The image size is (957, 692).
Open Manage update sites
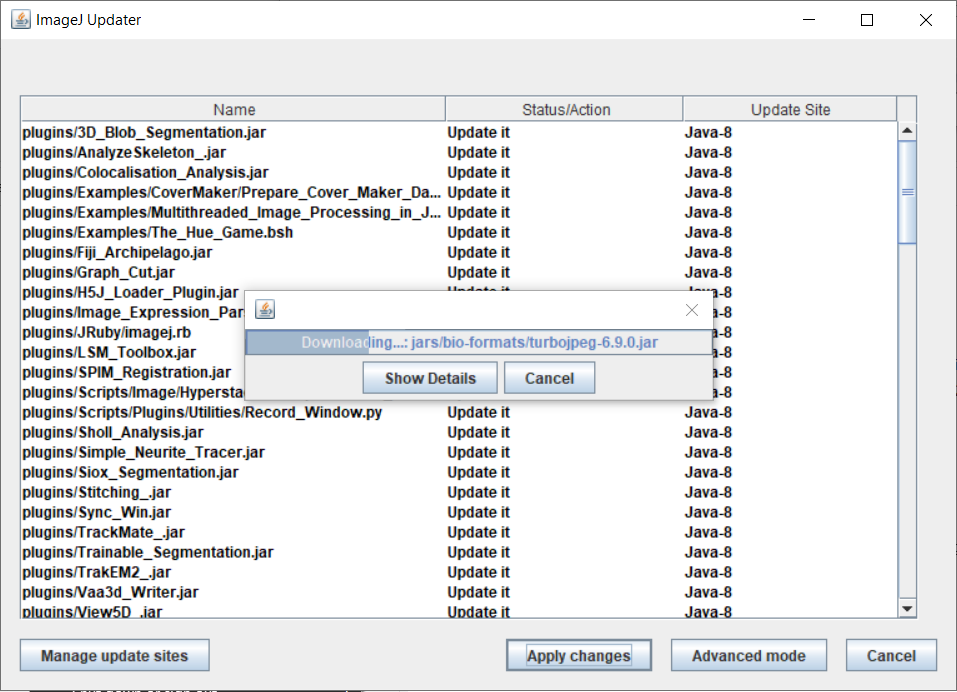click(x=115, y=656)
